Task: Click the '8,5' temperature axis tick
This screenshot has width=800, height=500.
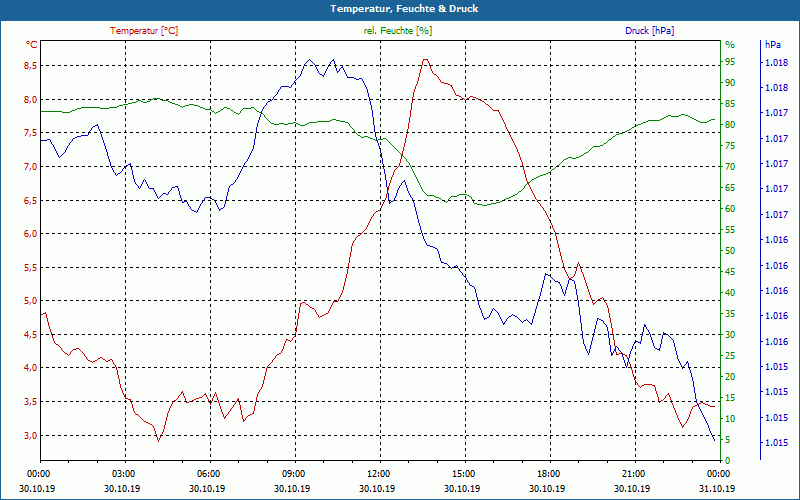Action: 31,66
